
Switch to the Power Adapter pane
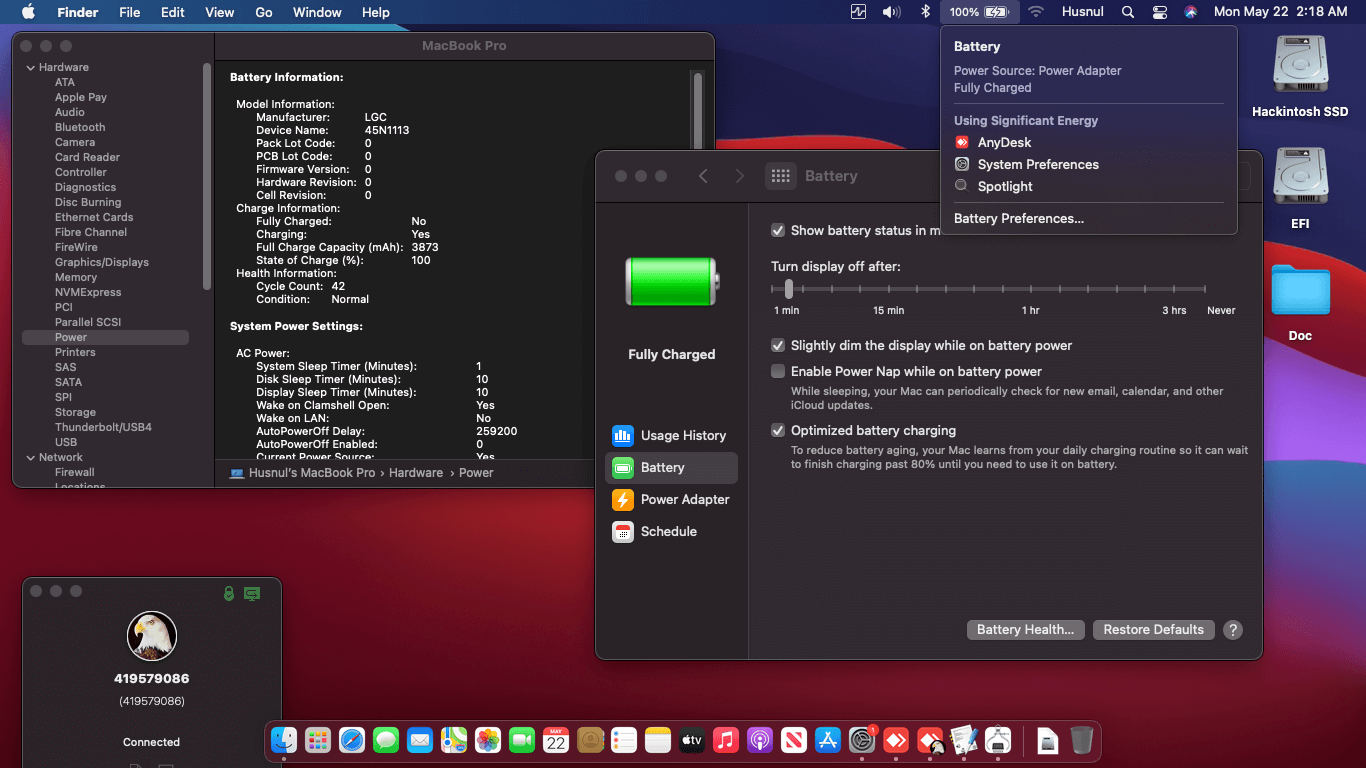tap(671, 499)
